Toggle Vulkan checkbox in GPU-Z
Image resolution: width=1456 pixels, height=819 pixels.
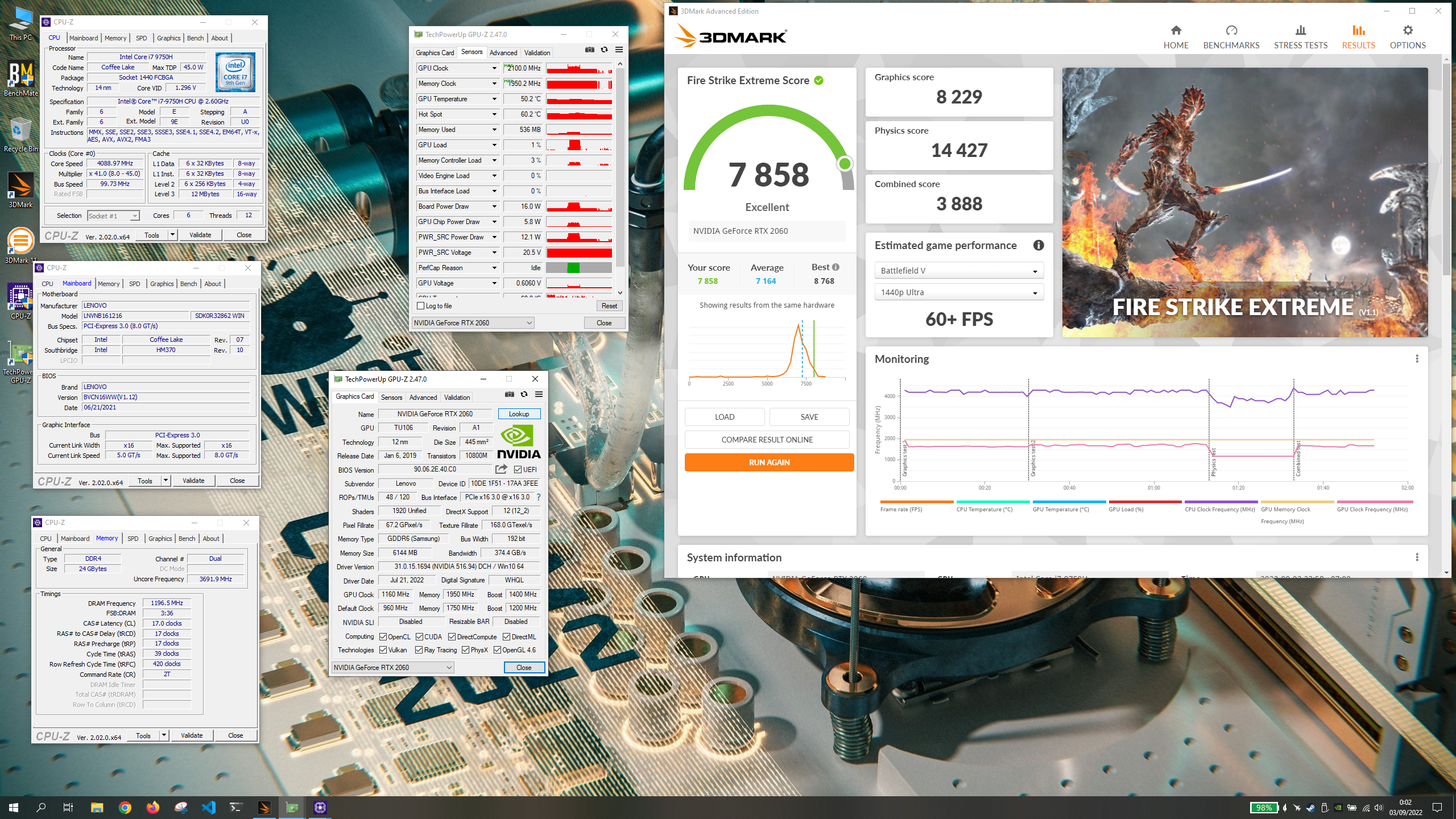[x=383, y=650]
